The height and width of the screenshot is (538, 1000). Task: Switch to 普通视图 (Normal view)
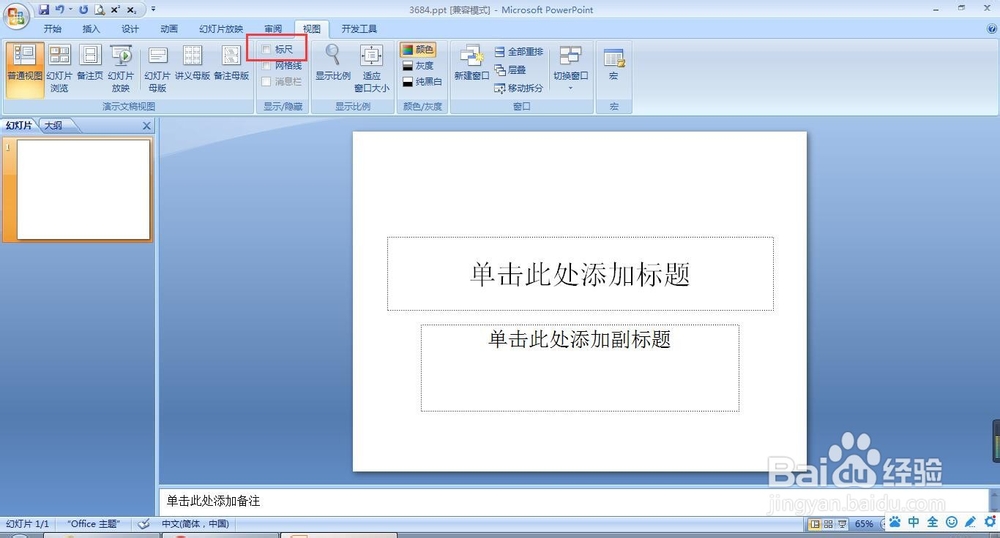tap(25, 69)
